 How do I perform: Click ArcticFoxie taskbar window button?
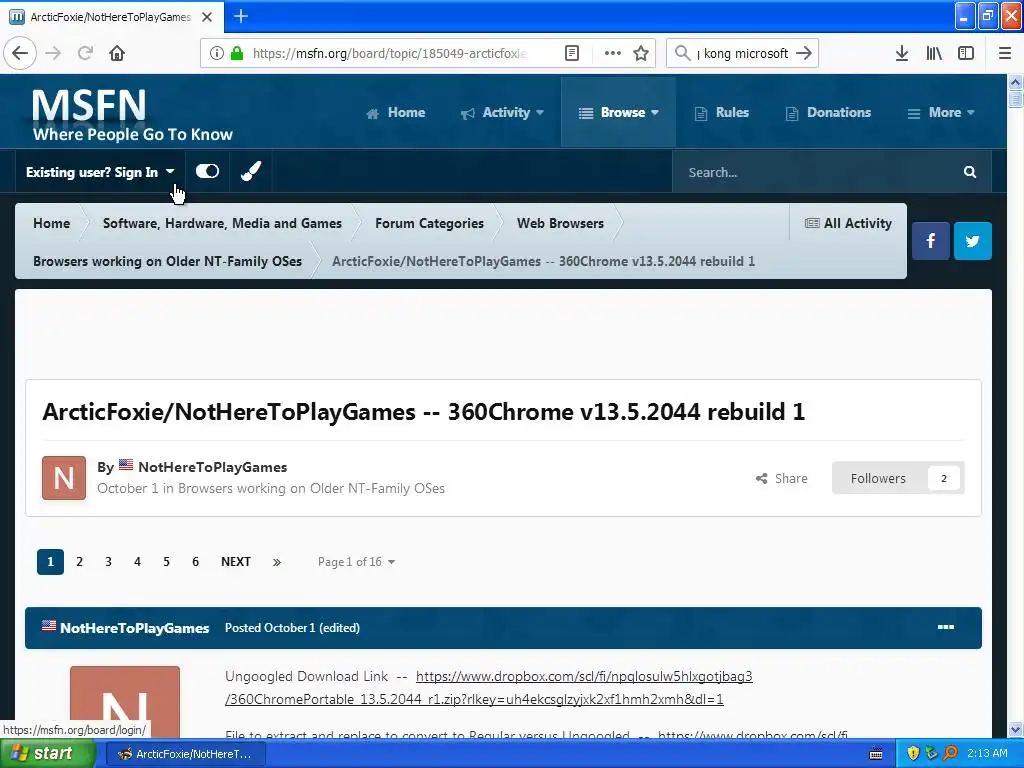pyautogui.click(x=185, y=754)
